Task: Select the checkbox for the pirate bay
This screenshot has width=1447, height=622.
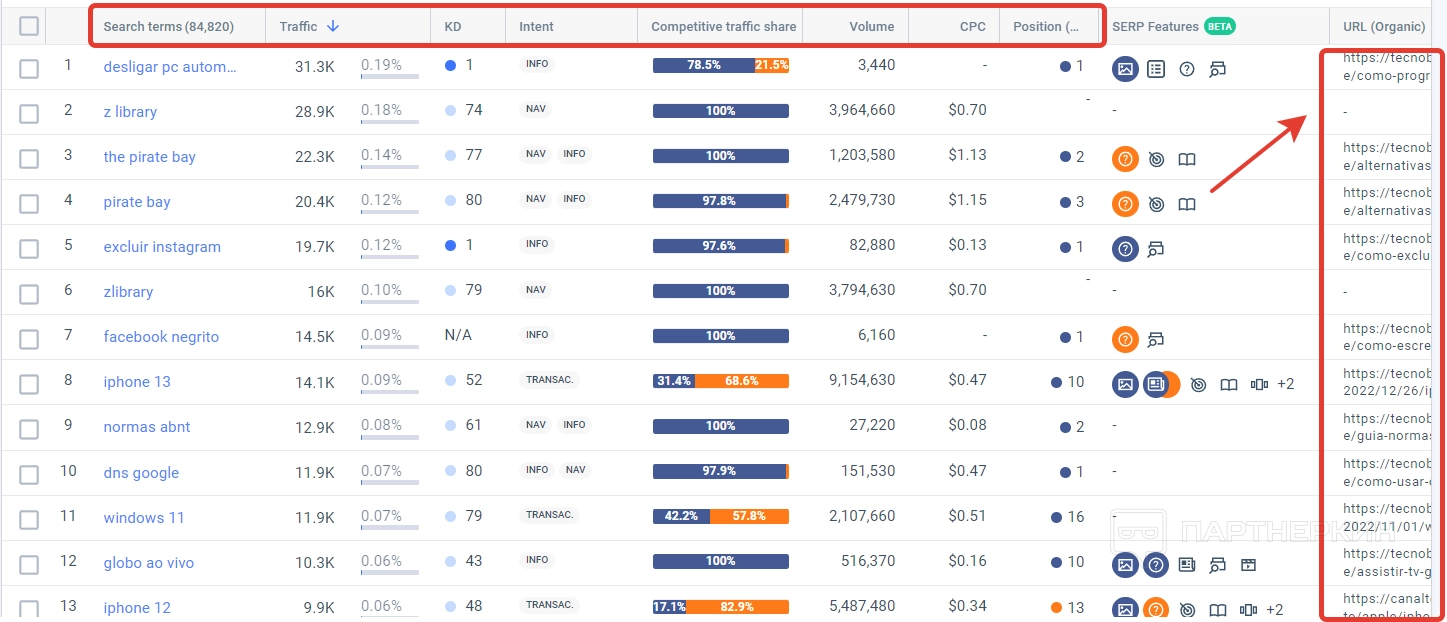Action: [29, 159]
